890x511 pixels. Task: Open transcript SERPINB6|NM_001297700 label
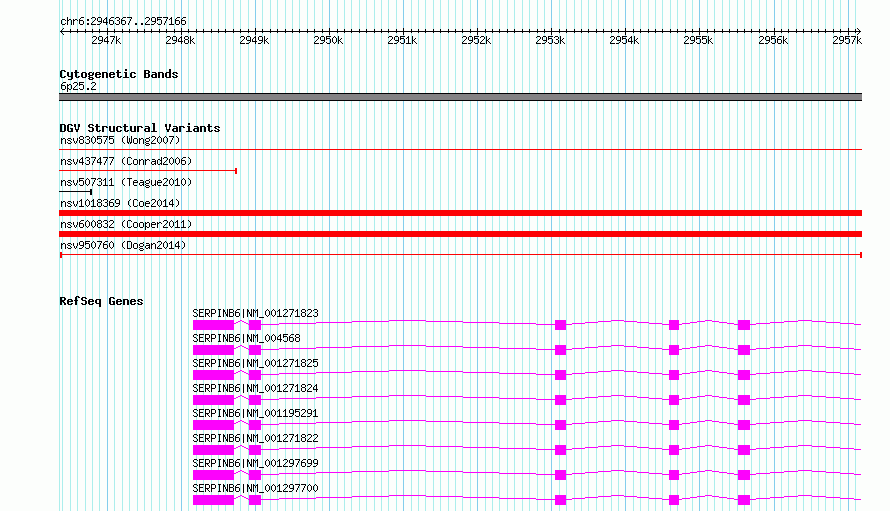[x=255, y=488]
